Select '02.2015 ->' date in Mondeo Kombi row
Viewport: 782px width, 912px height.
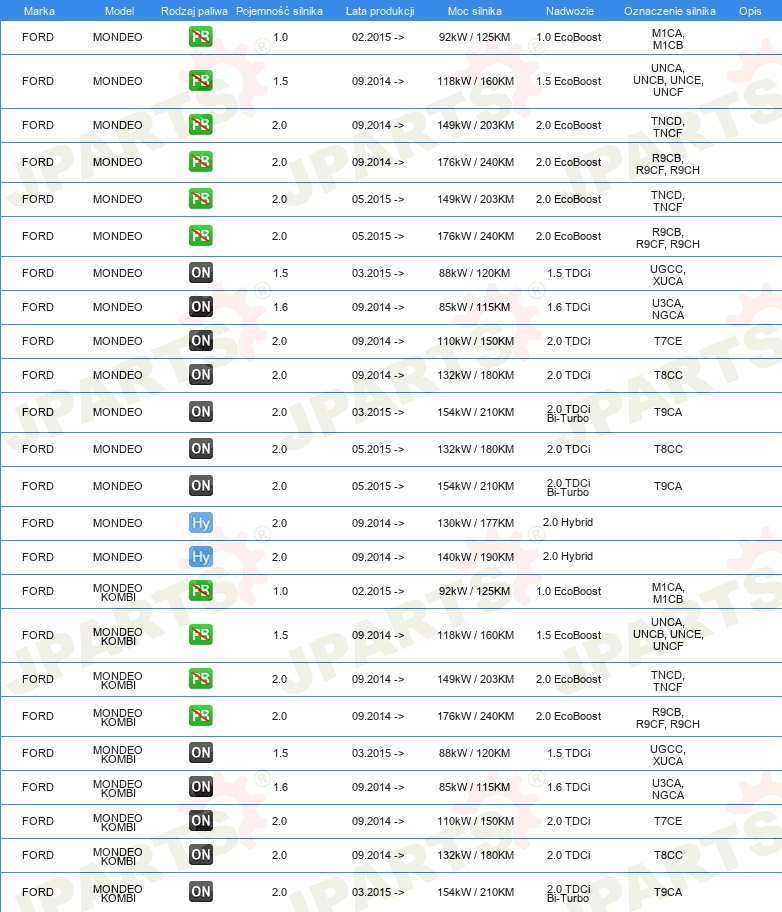378,591
